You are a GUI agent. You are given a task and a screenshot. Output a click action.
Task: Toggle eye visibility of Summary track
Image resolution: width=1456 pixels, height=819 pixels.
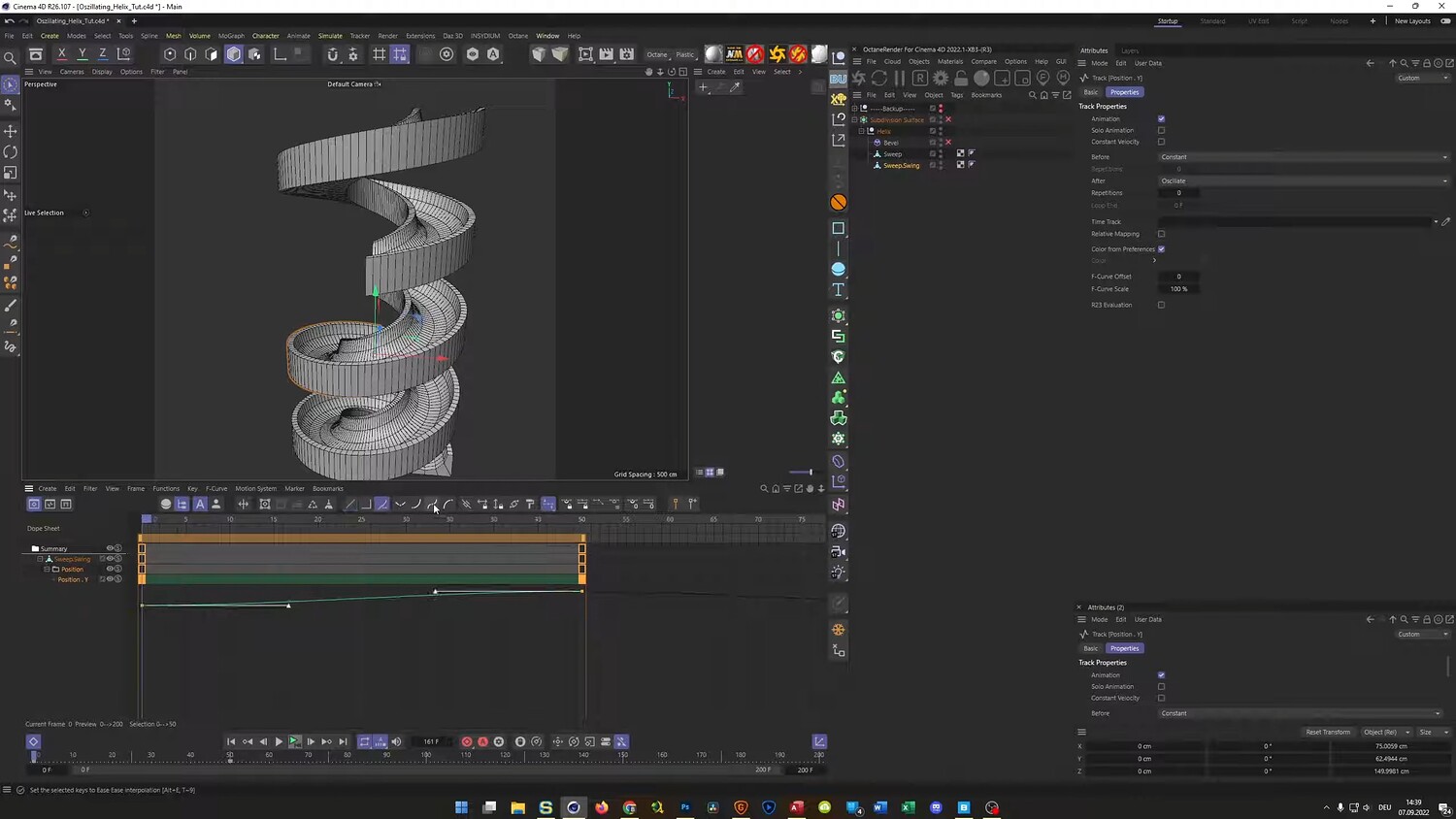tap(110, 548)
